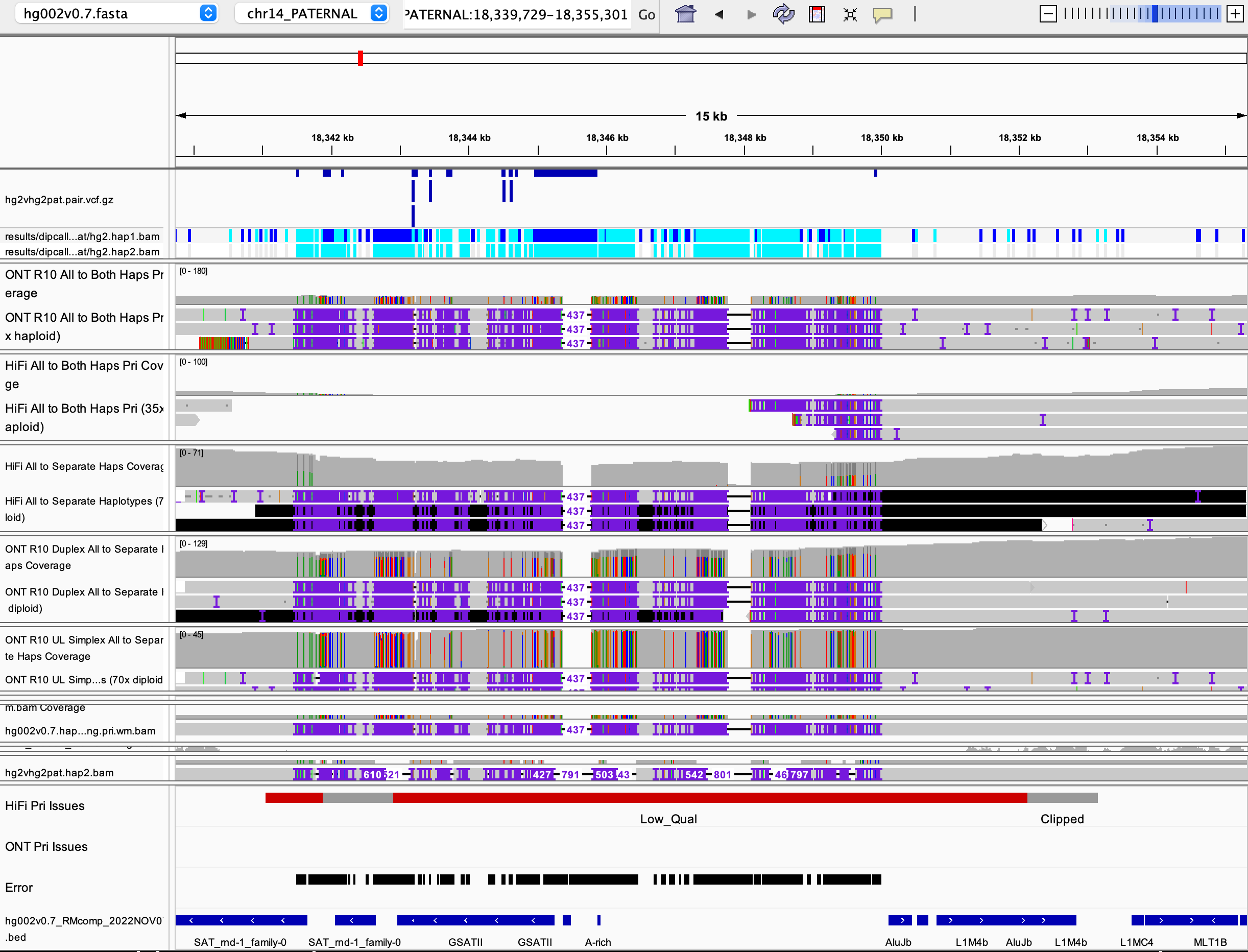
Task: Select the hg2vhg2pat.pair.vcf.gz track name
Action: (58, 200)
